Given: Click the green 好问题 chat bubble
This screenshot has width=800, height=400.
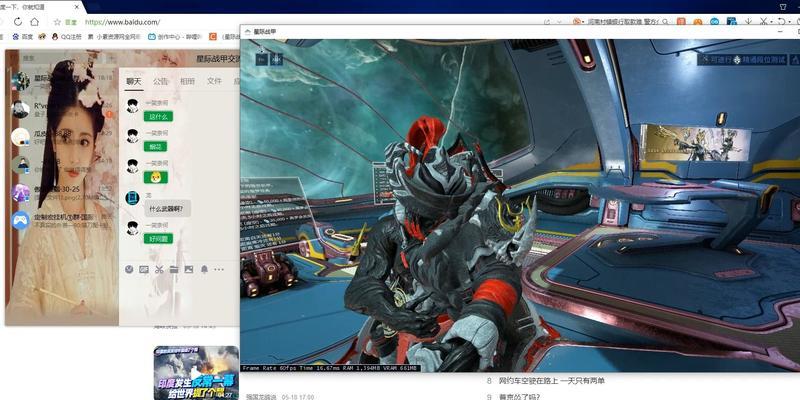Looking at the screenshot, I should [x=158, y=238].
